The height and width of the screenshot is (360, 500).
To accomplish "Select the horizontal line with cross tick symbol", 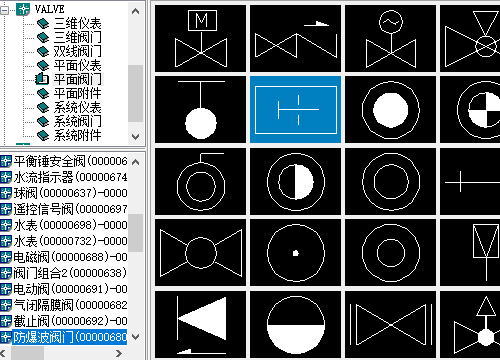I will (x=470, y=181).
